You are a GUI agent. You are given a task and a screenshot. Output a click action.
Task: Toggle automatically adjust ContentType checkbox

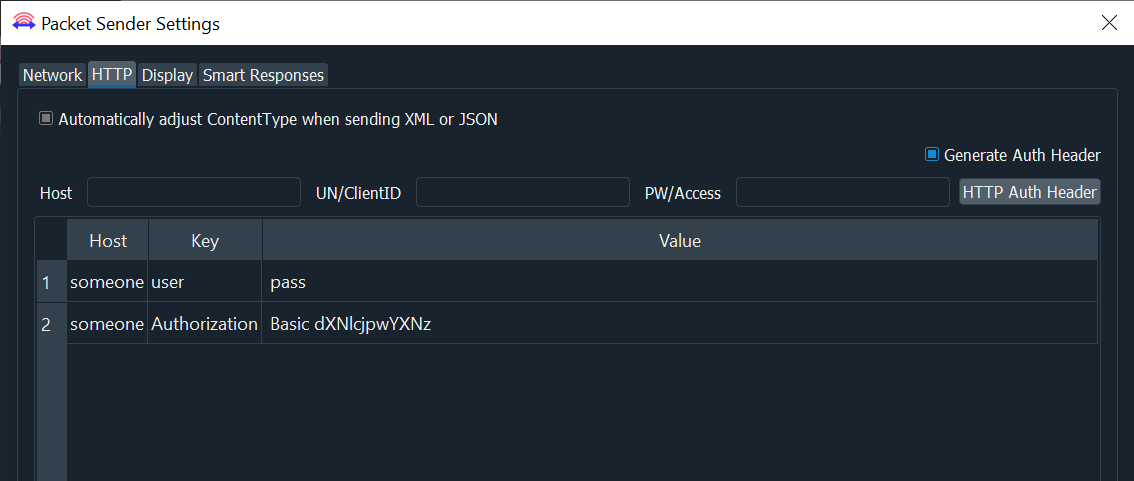[46, 119]
